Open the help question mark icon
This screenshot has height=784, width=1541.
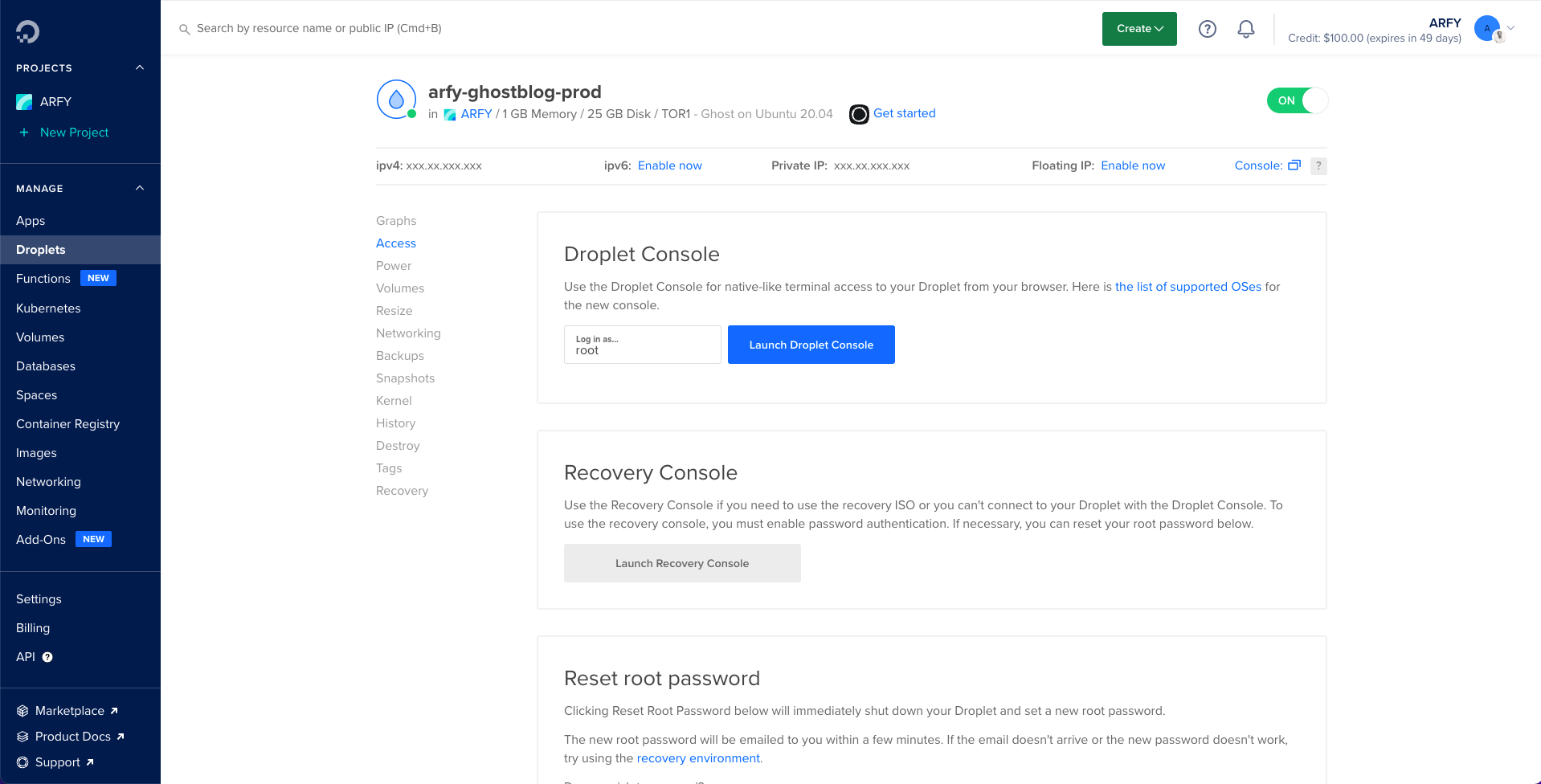coord(1207,29)
